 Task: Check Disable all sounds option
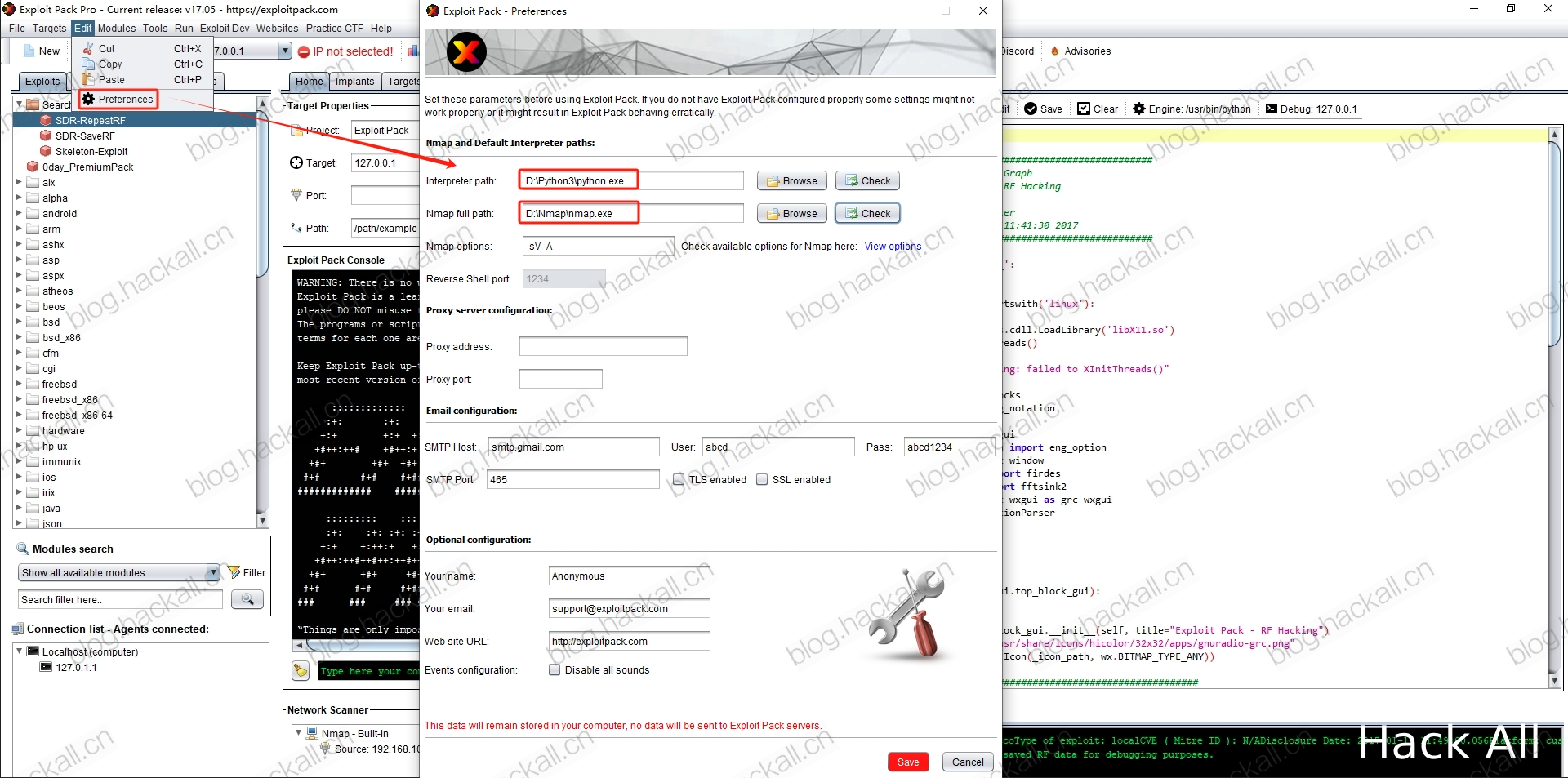[x=555, y=669]
